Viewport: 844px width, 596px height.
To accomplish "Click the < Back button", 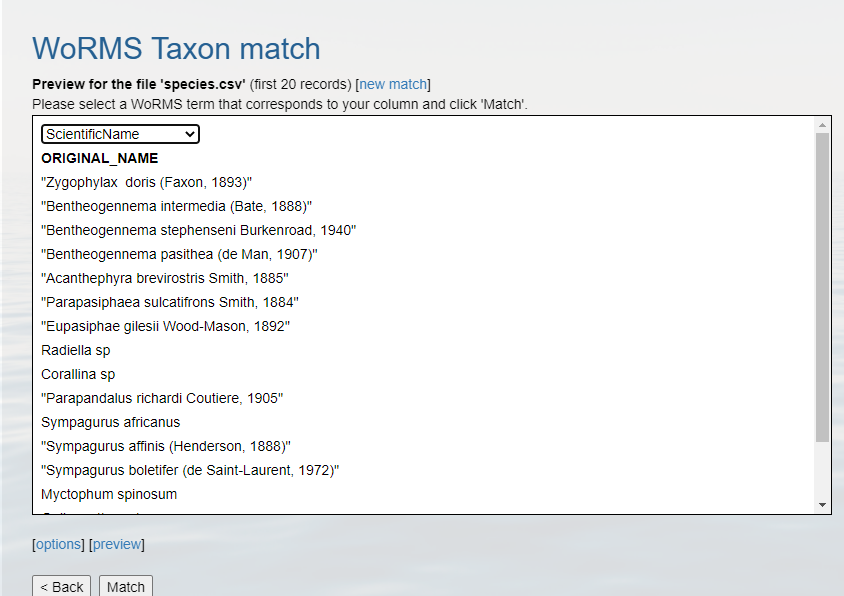I will pos(61,586).
